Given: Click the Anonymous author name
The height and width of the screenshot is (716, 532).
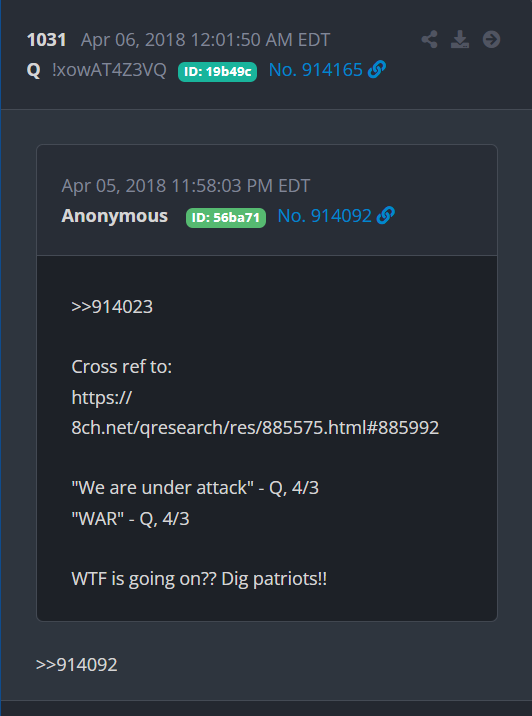Looking at the screenshot, I should pyautogui.click(x=115, y=216).
